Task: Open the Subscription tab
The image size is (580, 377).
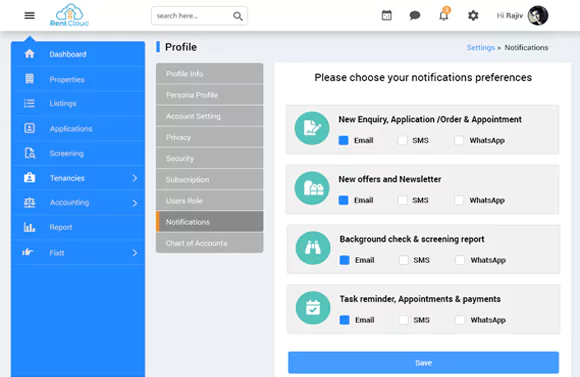Action: point(210,179)
